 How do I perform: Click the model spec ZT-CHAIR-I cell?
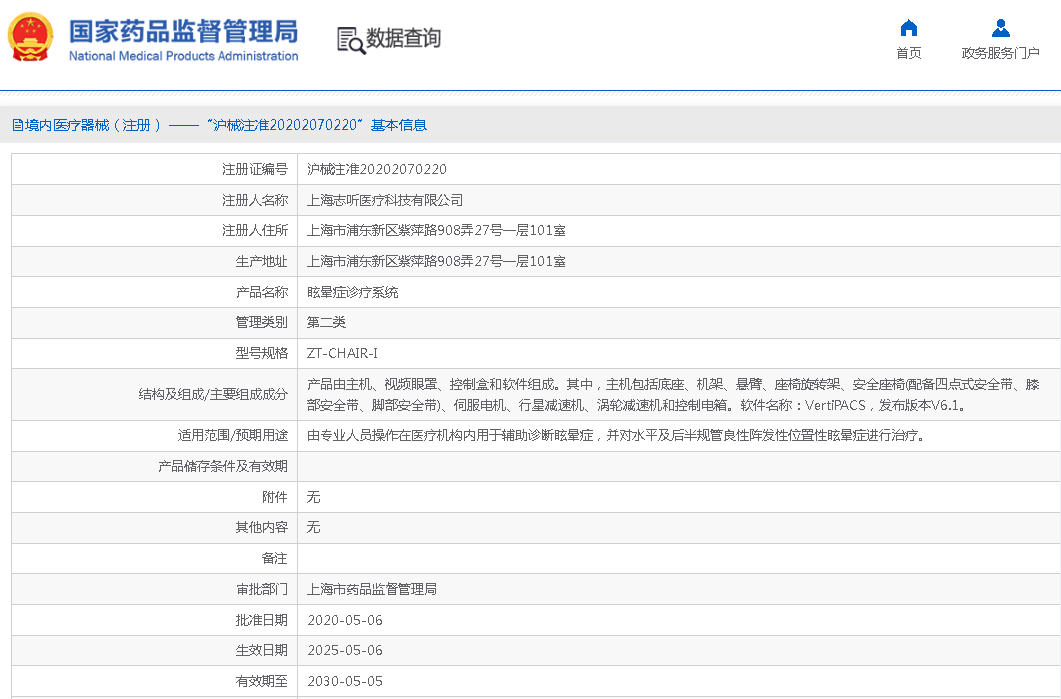tap(342, 353)
